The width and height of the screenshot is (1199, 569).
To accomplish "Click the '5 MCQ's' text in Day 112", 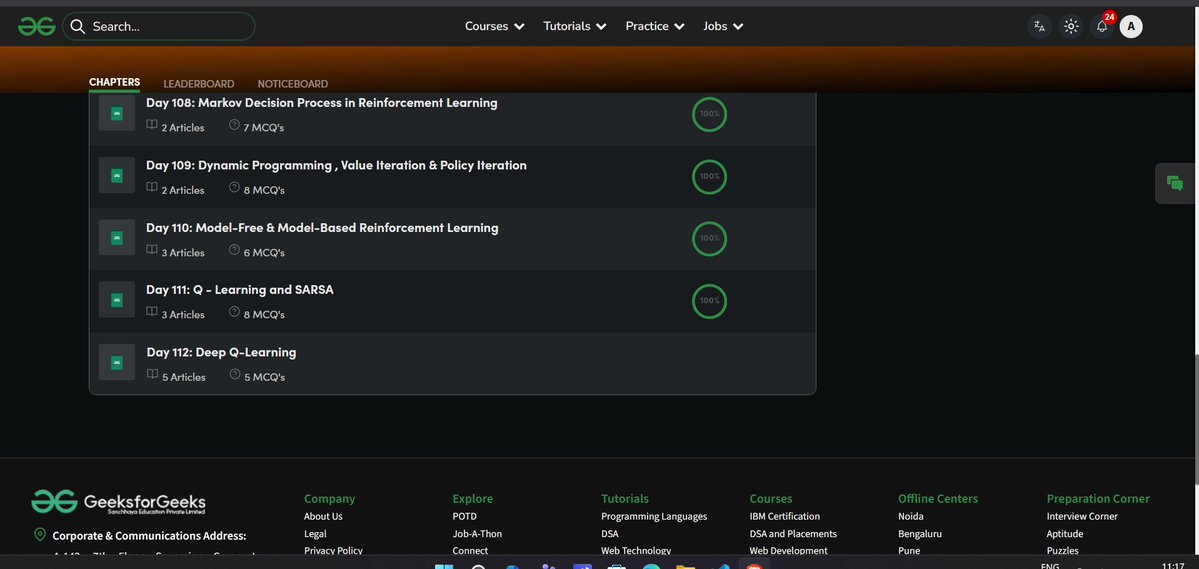I will coord(265,377).
